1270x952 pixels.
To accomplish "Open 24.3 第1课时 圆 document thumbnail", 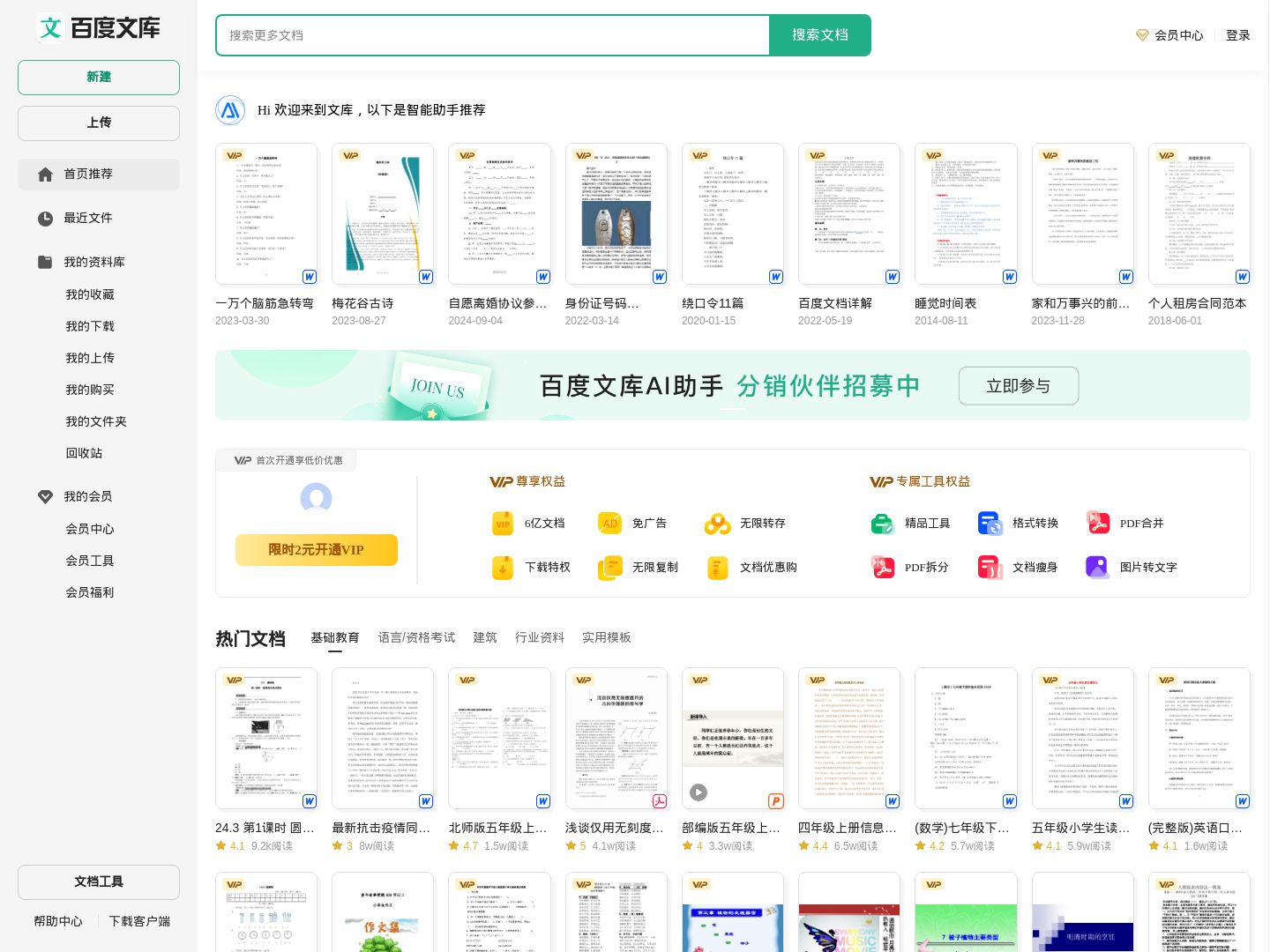I will click(266, 739).
